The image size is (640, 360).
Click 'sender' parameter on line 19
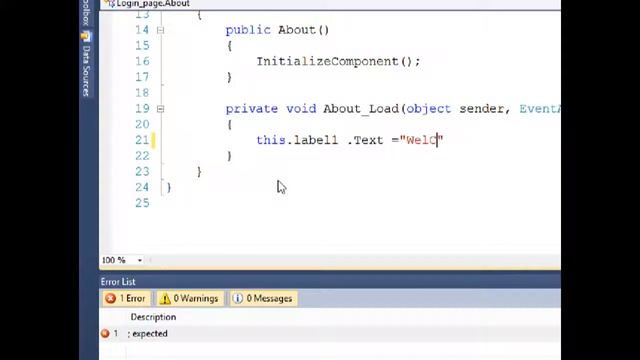click(481, 109)
